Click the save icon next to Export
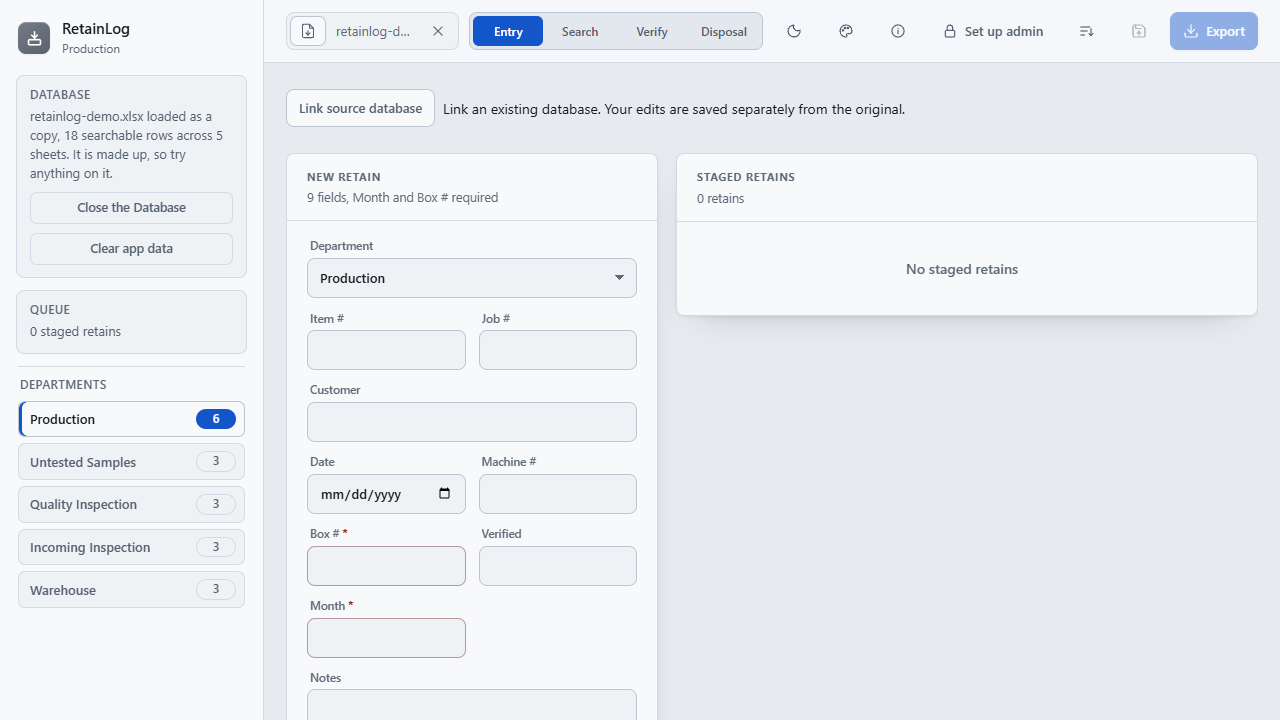The image size is (1280, 720). 1139,31
